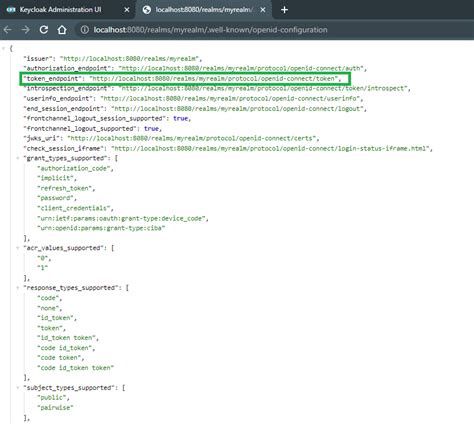Click the authorization endpoint auth URL
This screenshot has width=474, height=424.
[x=241, y=68]
